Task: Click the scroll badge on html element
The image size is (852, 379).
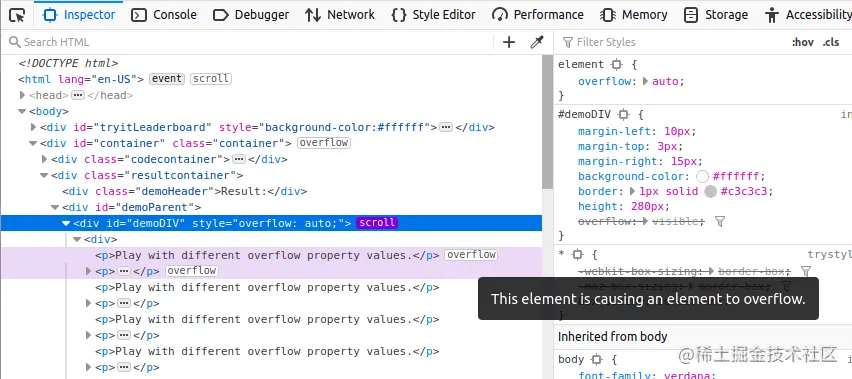Action: 211,79
